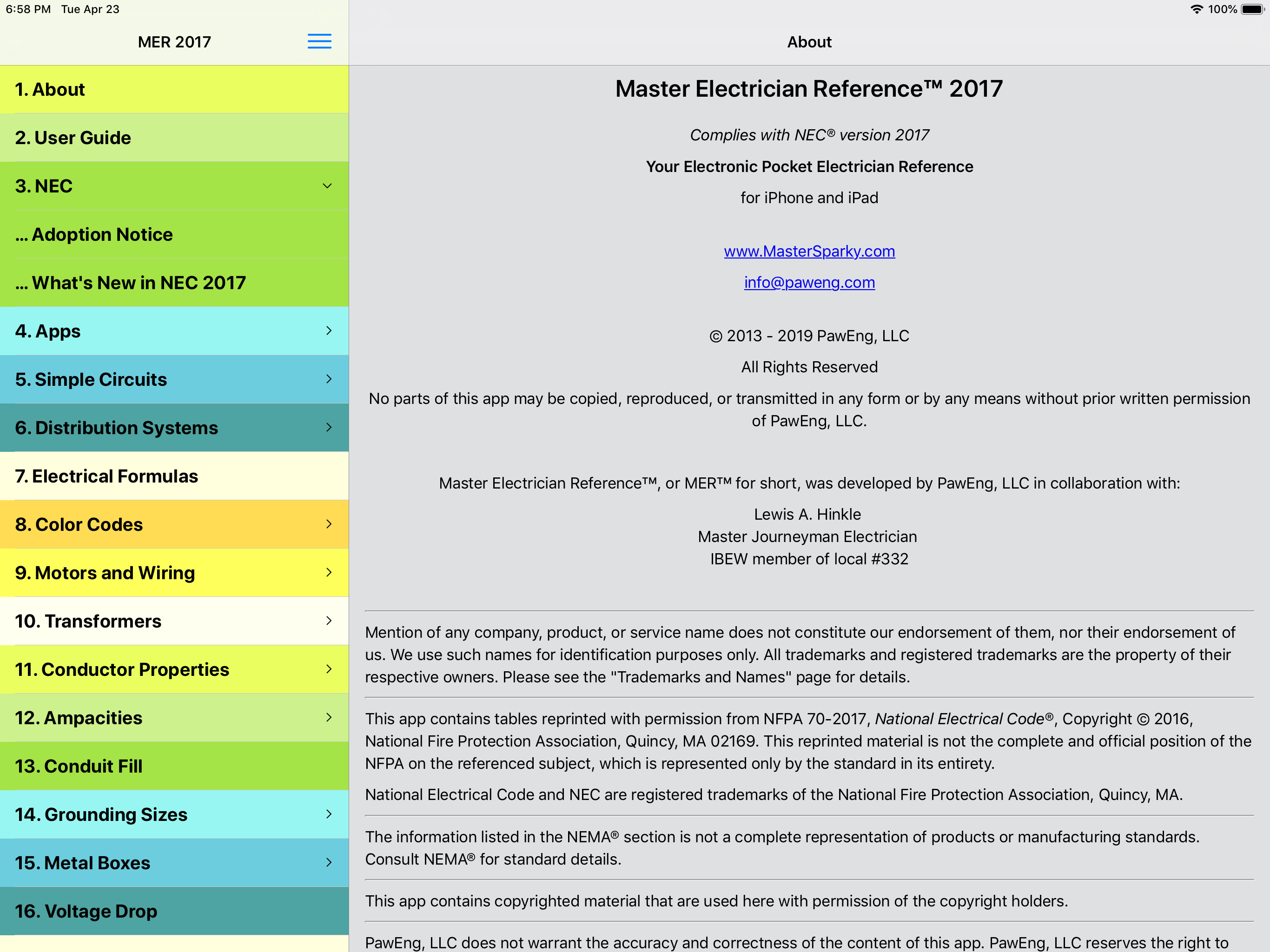Open the hamburger navigation menu
Image resolution: width=1270 pixels, height=952 pixels.
(x=319, y=41)
